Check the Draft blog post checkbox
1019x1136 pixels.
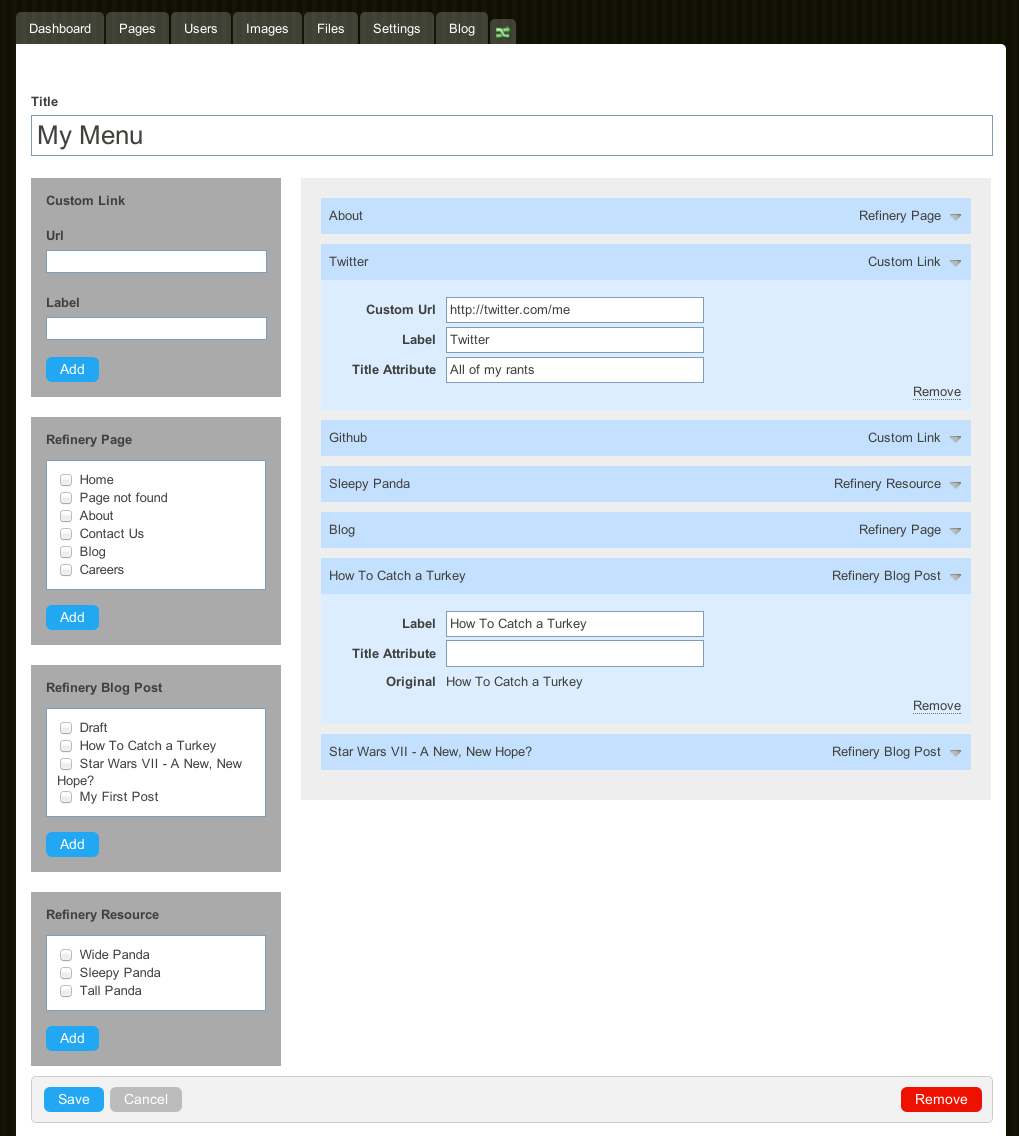click(66, 727)
